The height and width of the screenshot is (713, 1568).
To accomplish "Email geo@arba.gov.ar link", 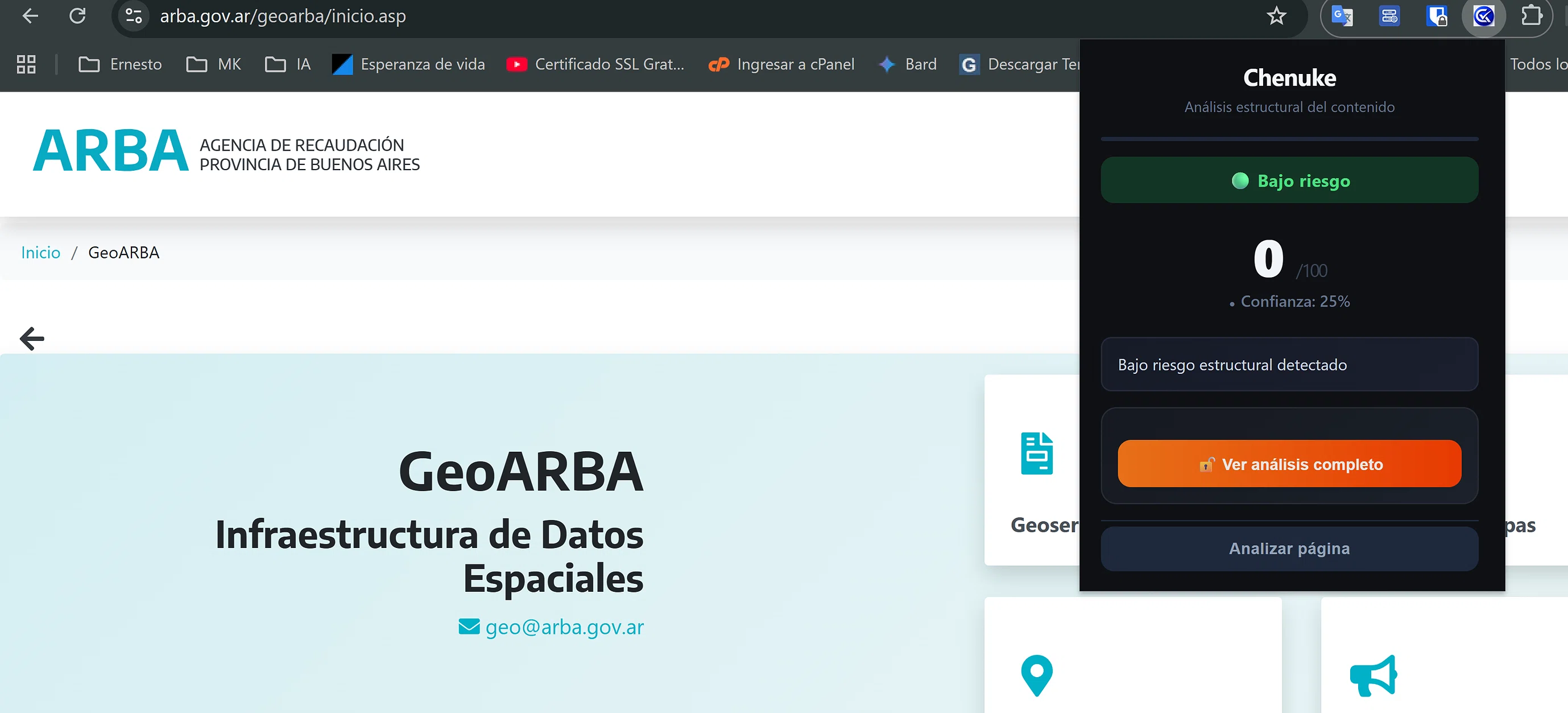I will tap(564, 627).
